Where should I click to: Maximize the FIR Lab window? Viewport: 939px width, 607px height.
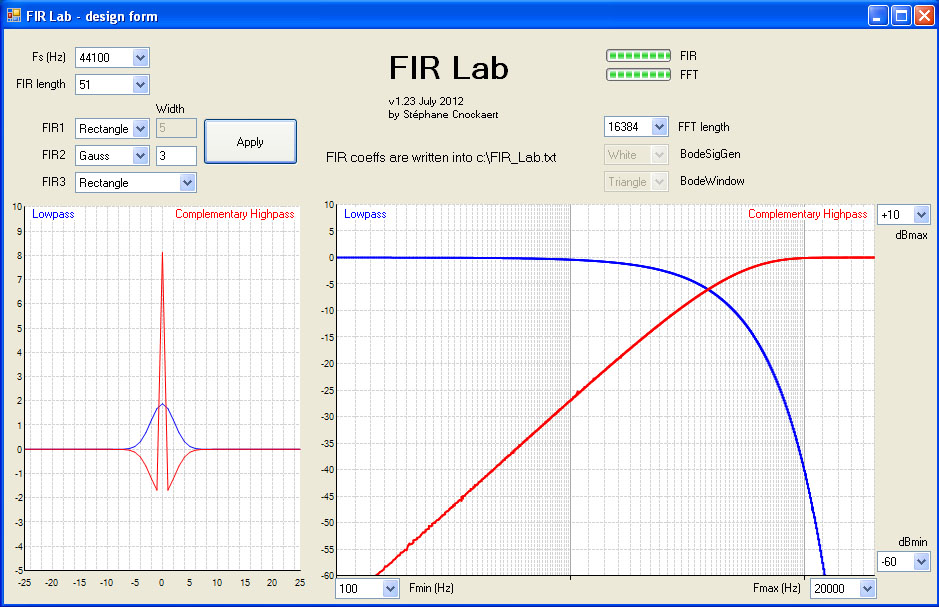point(901,16)
